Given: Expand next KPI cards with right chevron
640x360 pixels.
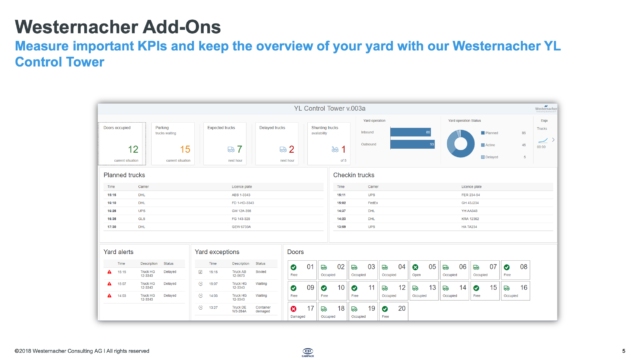Looking at the screenshot, I should pyautogui.click(x=553, y=140).
